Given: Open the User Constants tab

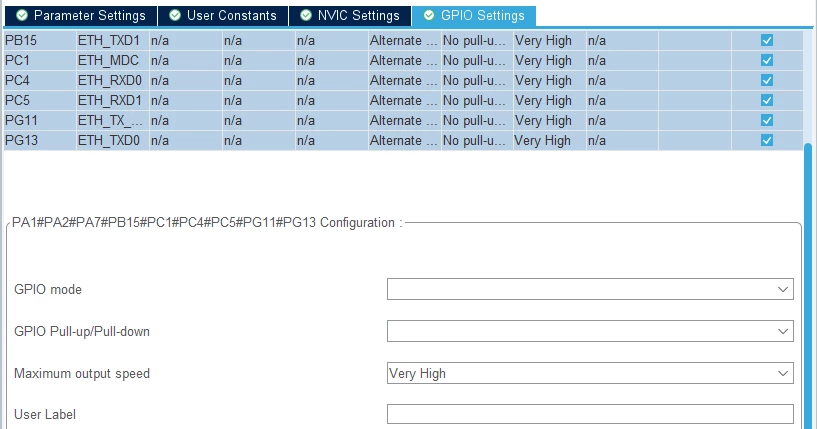Looking at the screenshot, I should [223, 16].
